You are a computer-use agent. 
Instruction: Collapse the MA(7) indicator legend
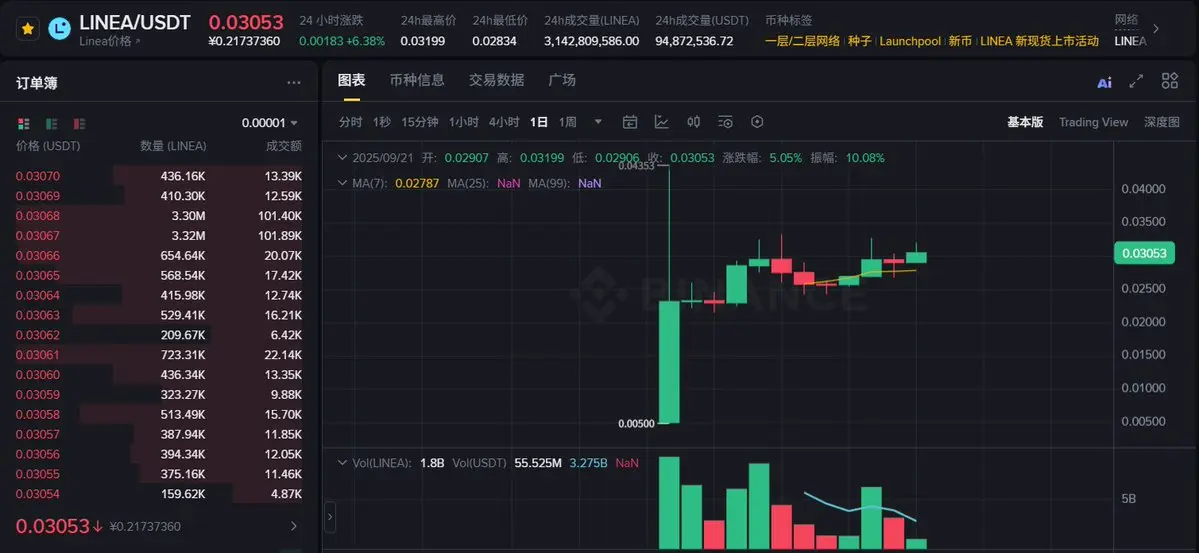[x=343, y=183]
